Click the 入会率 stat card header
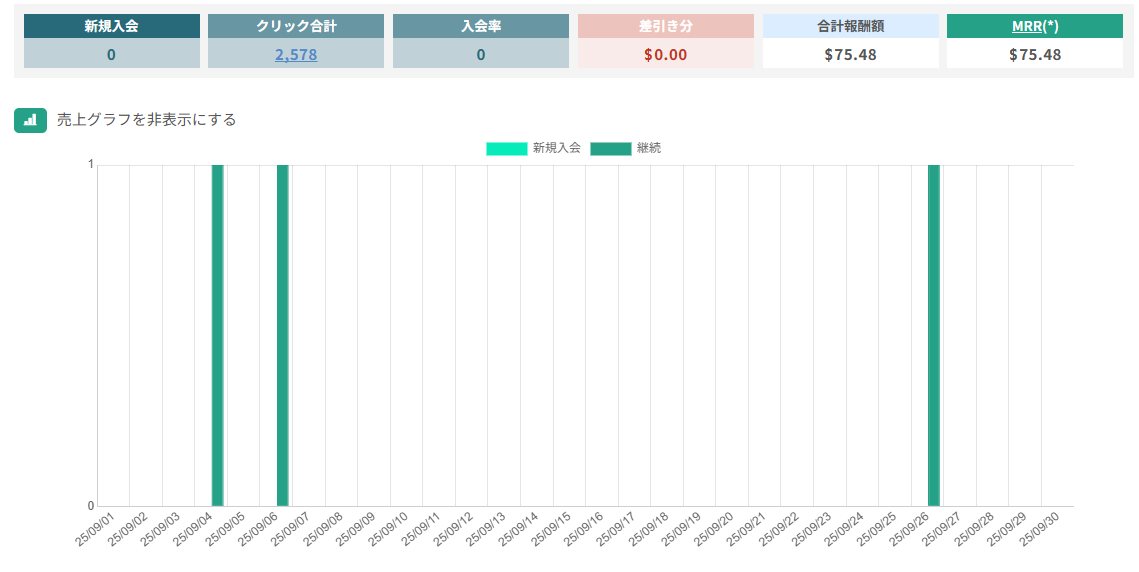The width and height of the screenshot is (1139, 572). tap(481, 26)
